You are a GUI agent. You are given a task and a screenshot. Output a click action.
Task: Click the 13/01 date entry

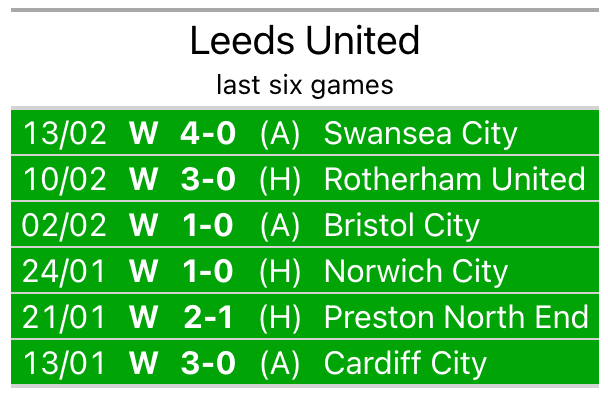[64, 363]
